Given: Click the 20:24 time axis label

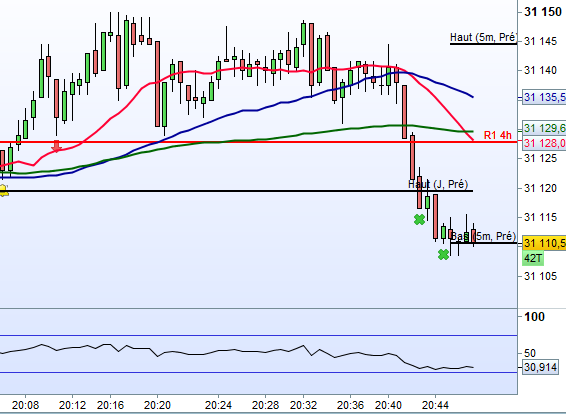Looking at the screenshot, I should click(x=218, y=405).
